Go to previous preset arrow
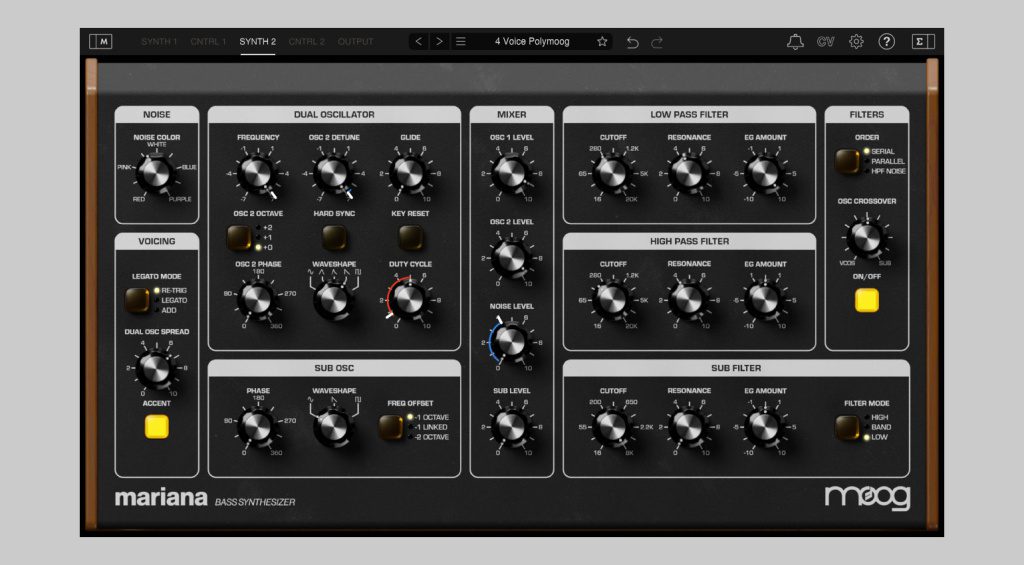The width and height of the screenshot is (1024, 565). click(419, 41)
